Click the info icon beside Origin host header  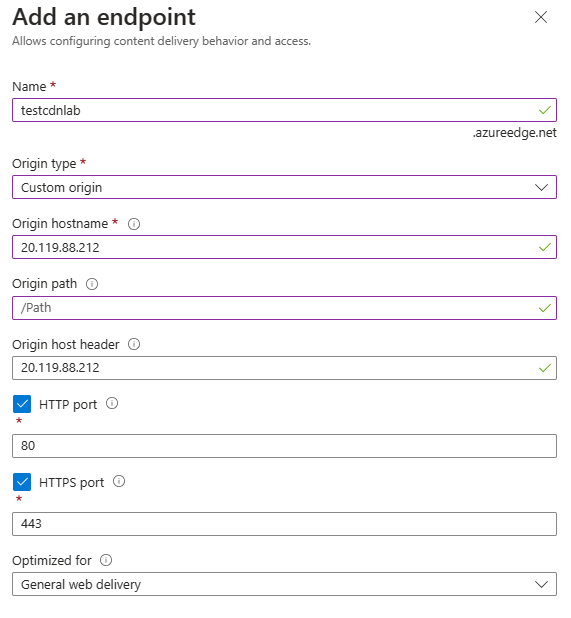[134, 344]
